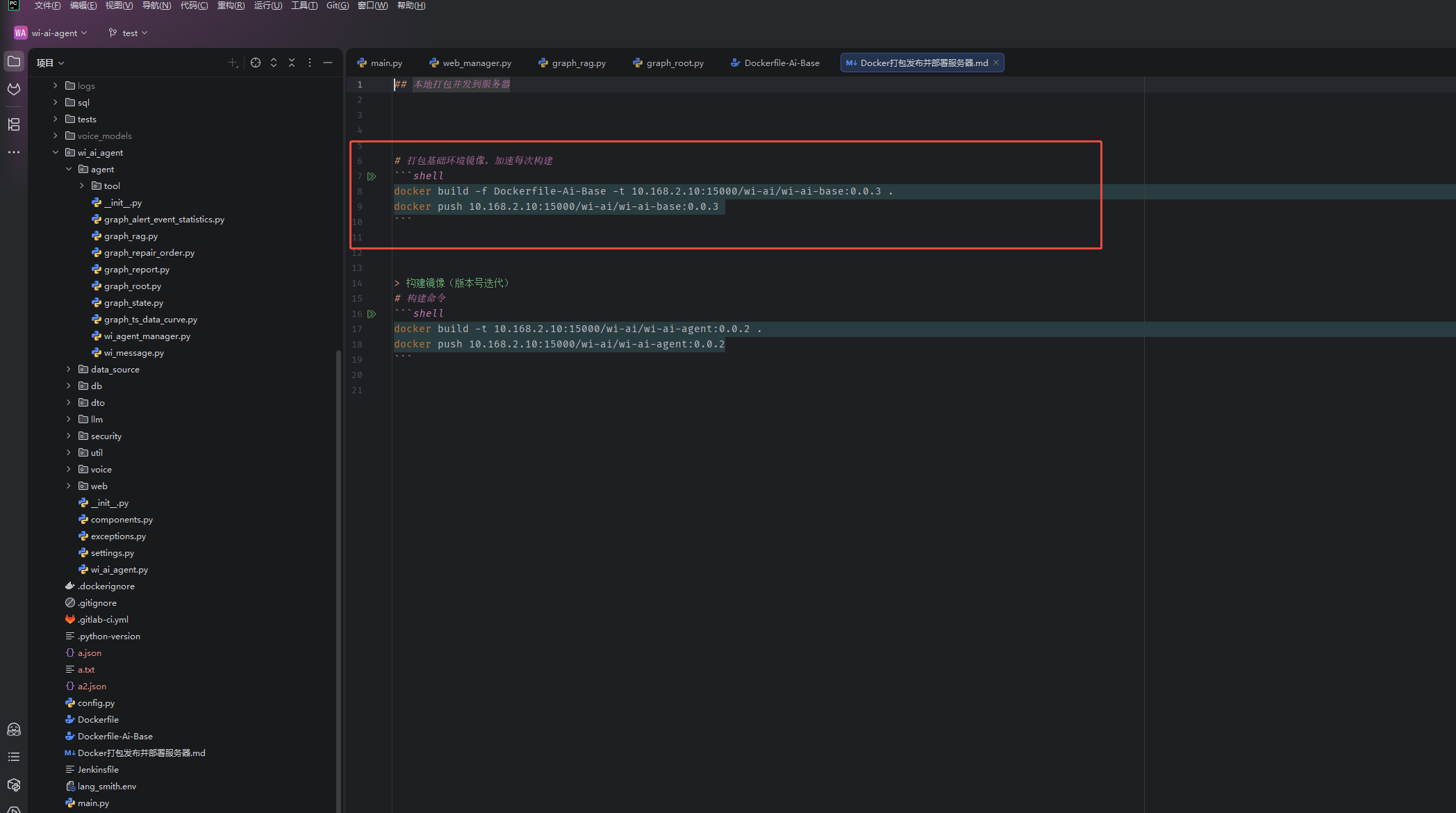
Task: Select opened file with the locate icon
Action: [x=256, y=62]
